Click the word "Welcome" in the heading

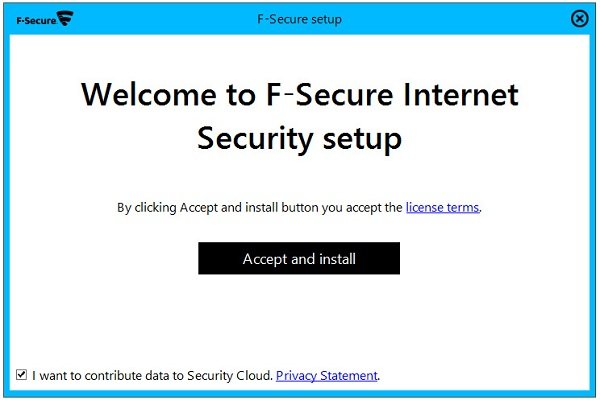pos(145,95)
